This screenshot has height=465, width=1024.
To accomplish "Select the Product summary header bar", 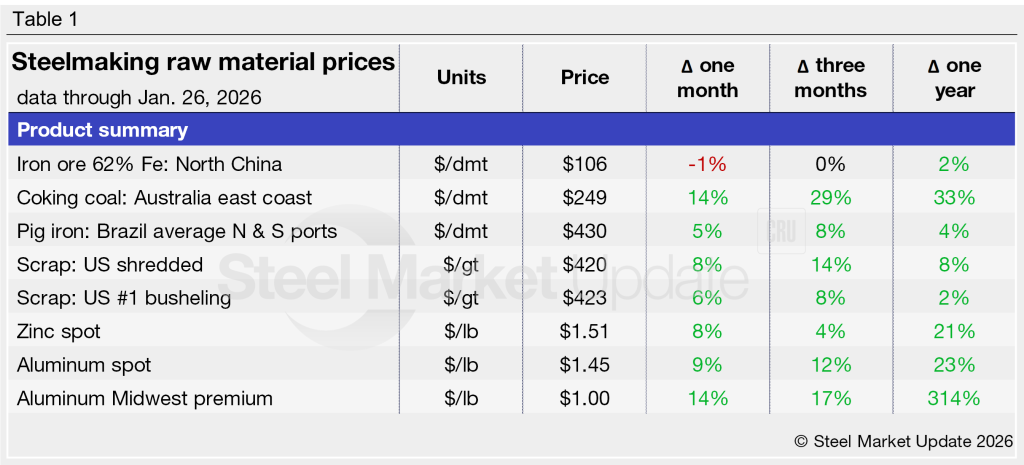I will [512, 130].
